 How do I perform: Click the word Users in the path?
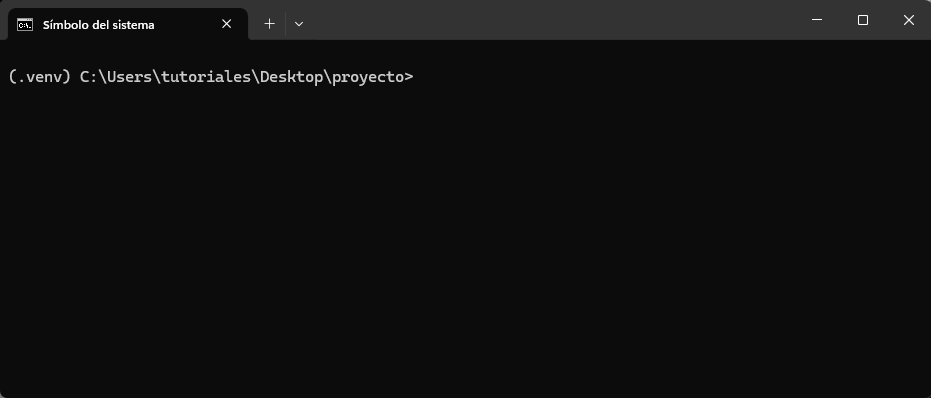(130, 77)
